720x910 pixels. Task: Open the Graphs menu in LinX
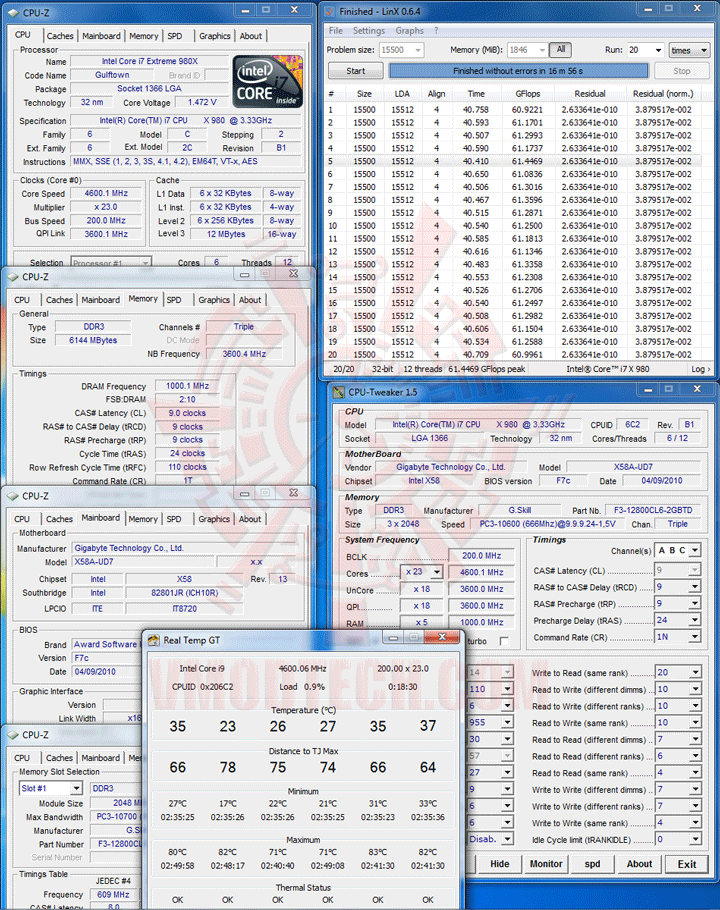(x=409, y=31)
